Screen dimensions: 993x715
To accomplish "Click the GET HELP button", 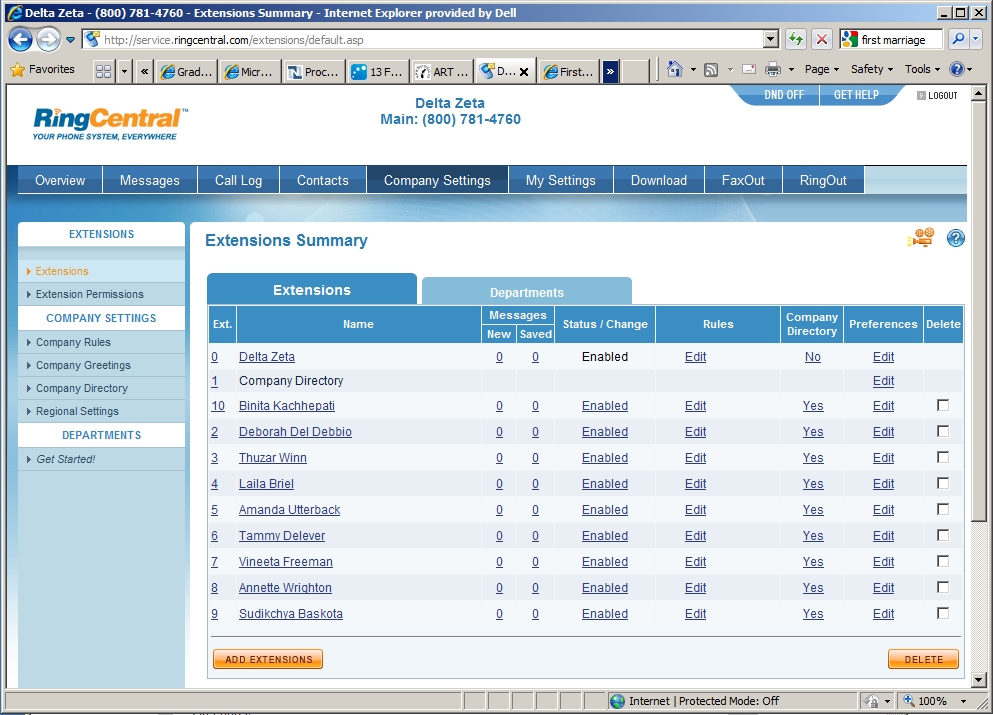I will 856,95.
